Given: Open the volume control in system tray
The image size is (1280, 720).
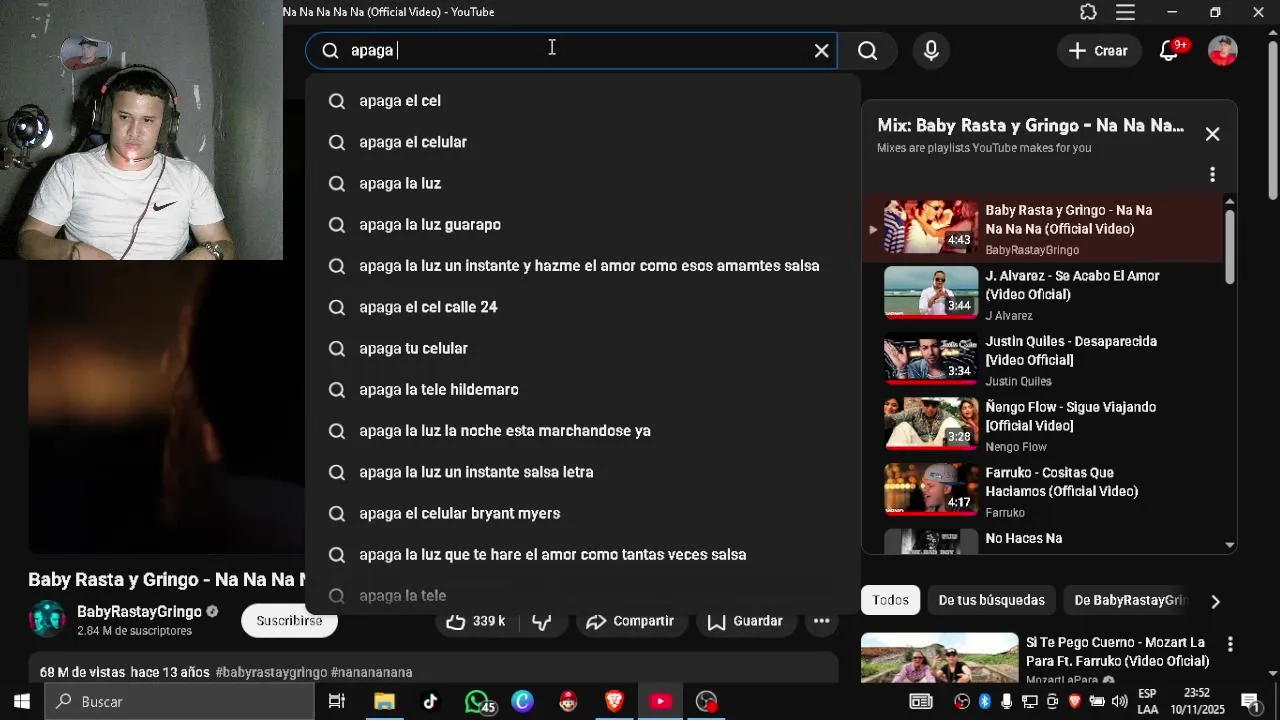Looking at the screenshot, I should (x=1119, y=701).
